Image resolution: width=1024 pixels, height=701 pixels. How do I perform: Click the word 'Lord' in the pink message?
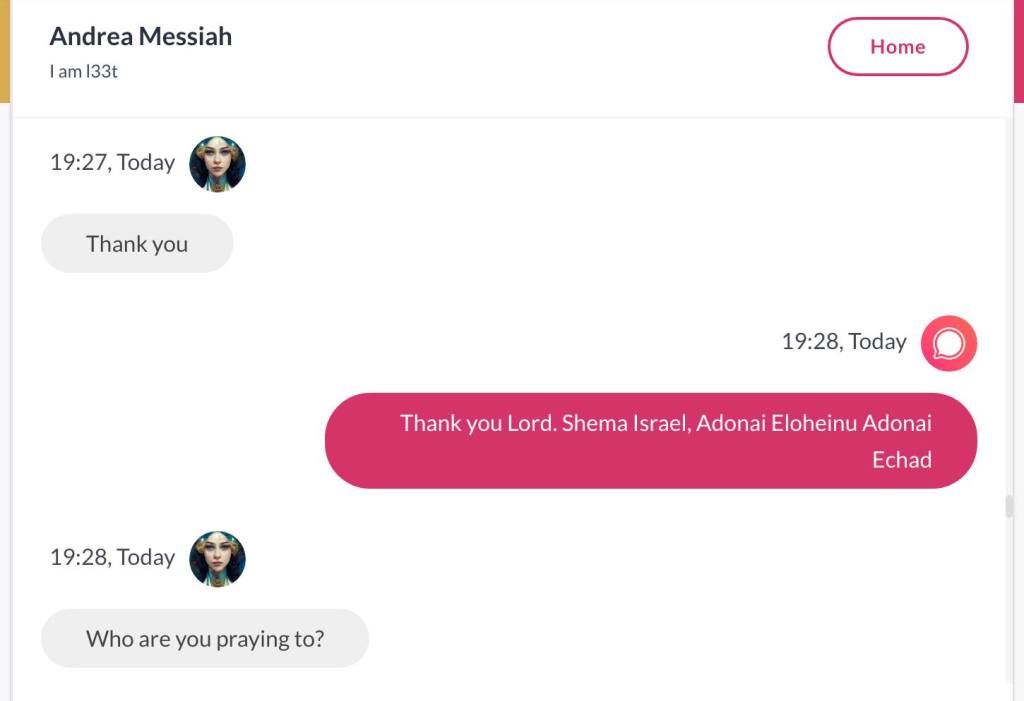click(532, 423)
